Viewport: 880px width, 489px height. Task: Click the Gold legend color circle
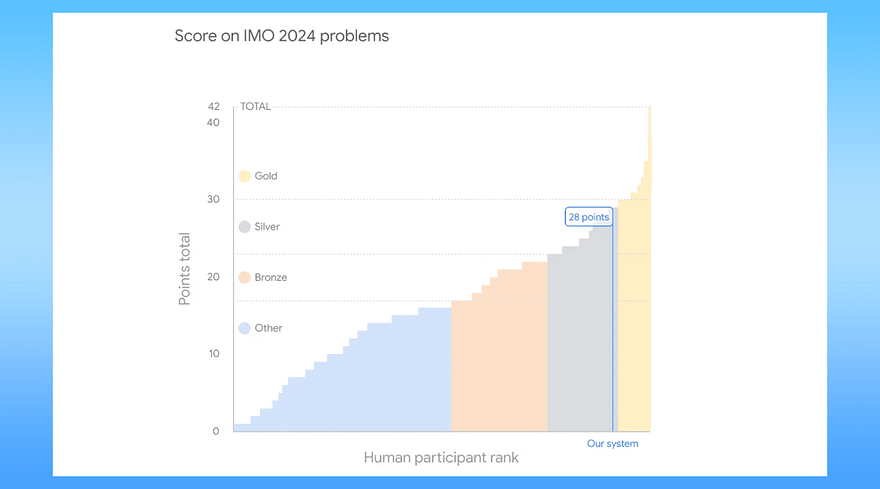point(244,176)
